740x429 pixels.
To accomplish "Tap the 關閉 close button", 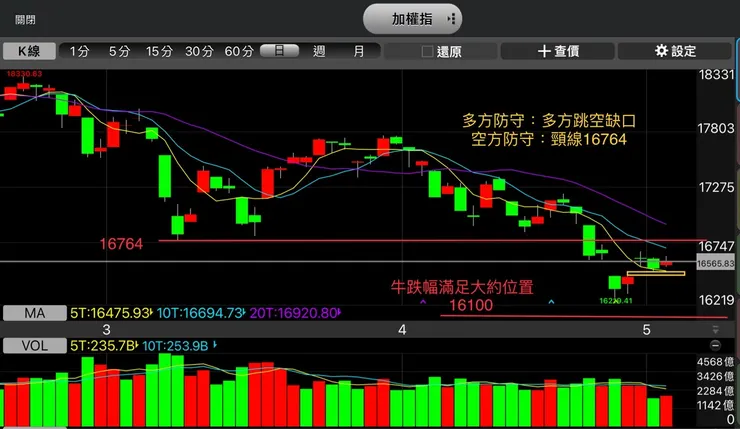I will pyautogui.click(x=25, y=20).
